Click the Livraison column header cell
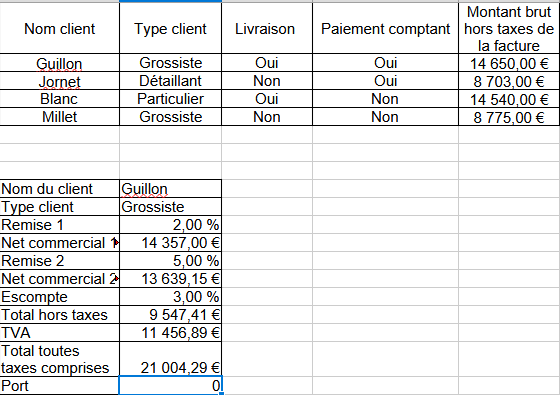 coord(267,29)
